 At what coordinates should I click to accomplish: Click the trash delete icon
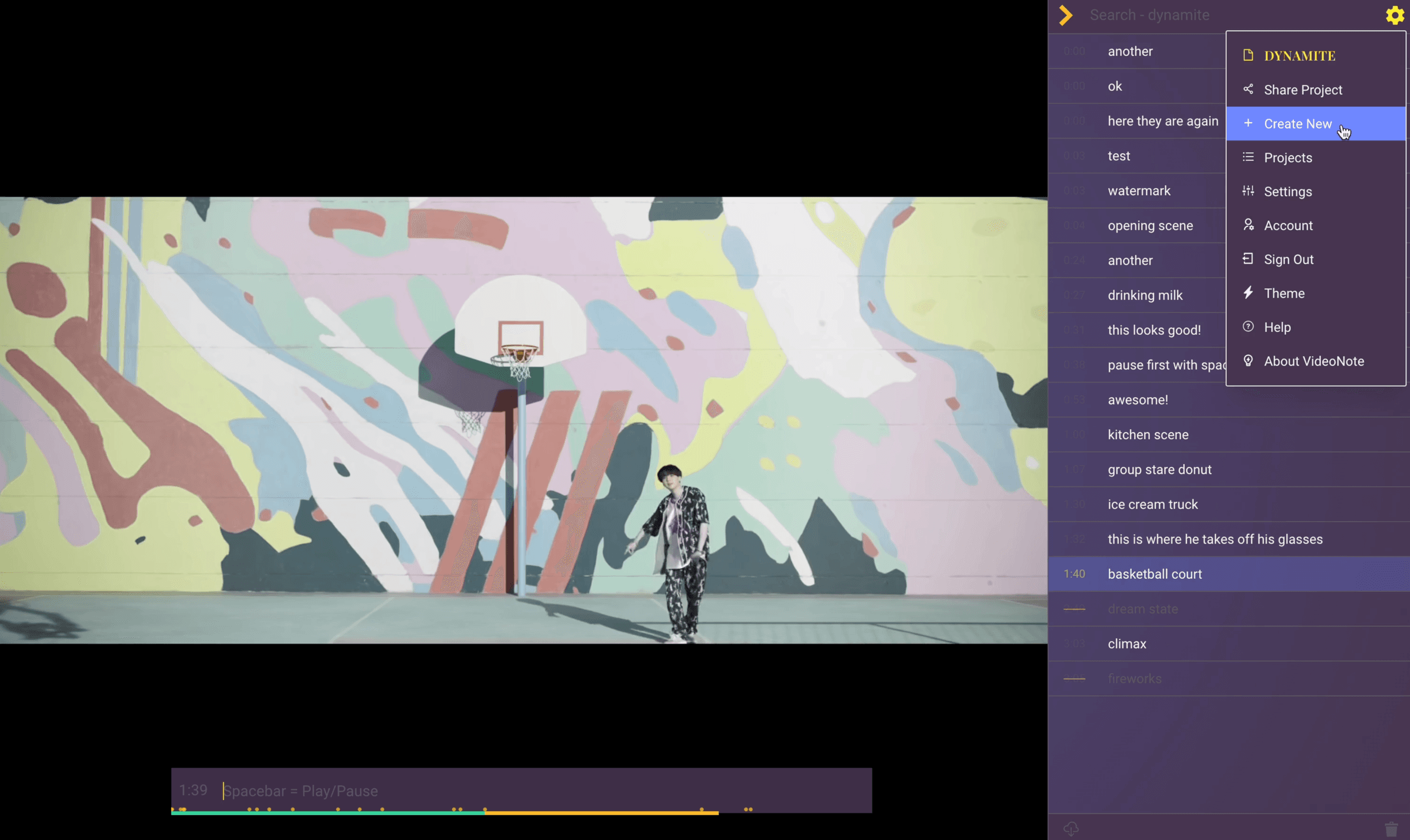(x=1391, y=829)
